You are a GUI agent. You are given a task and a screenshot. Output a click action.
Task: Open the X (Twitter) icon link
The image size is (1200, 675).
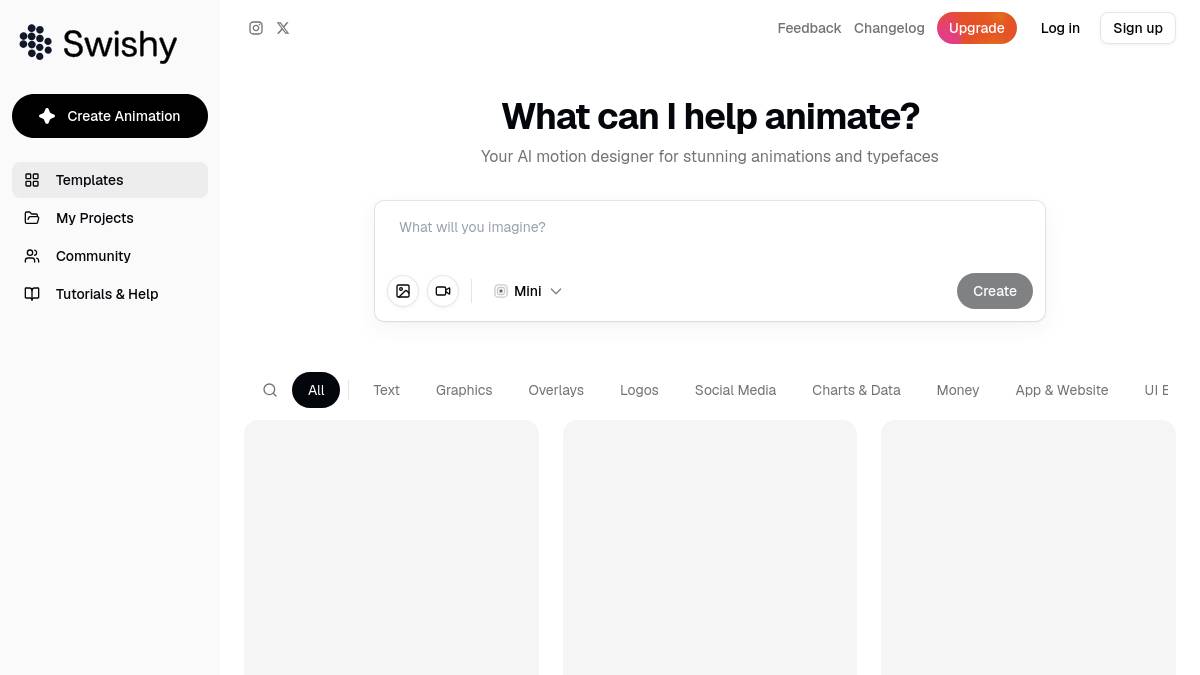283,28
